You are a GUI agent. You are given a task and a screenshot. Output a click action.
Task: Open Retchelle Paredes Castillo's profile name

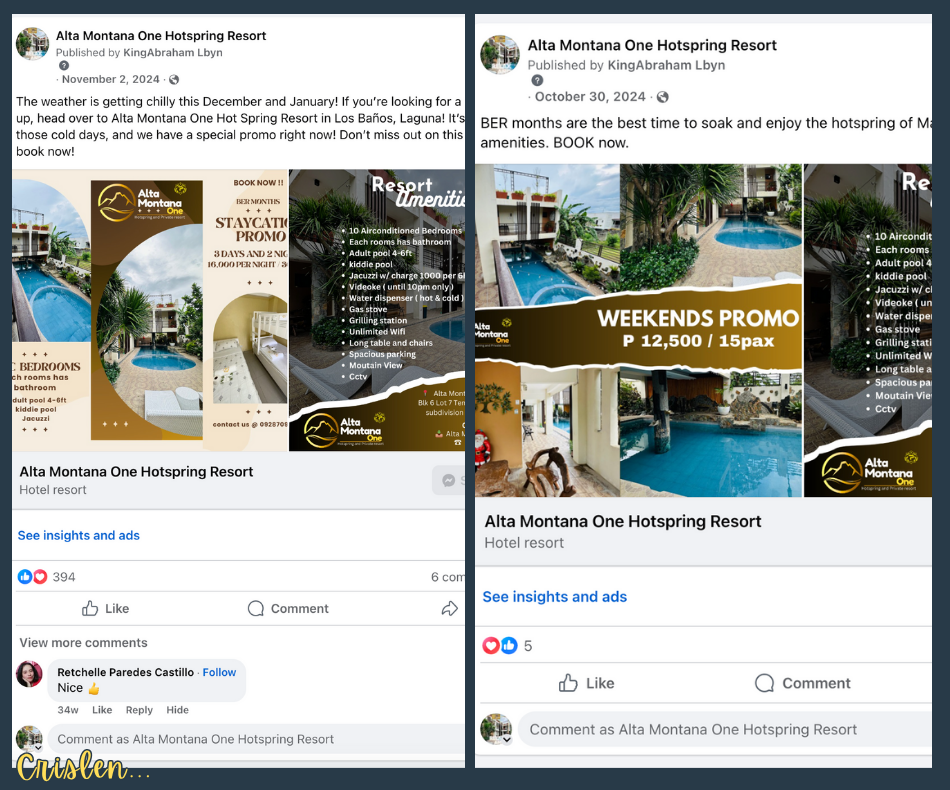click(x=125, y=672)
